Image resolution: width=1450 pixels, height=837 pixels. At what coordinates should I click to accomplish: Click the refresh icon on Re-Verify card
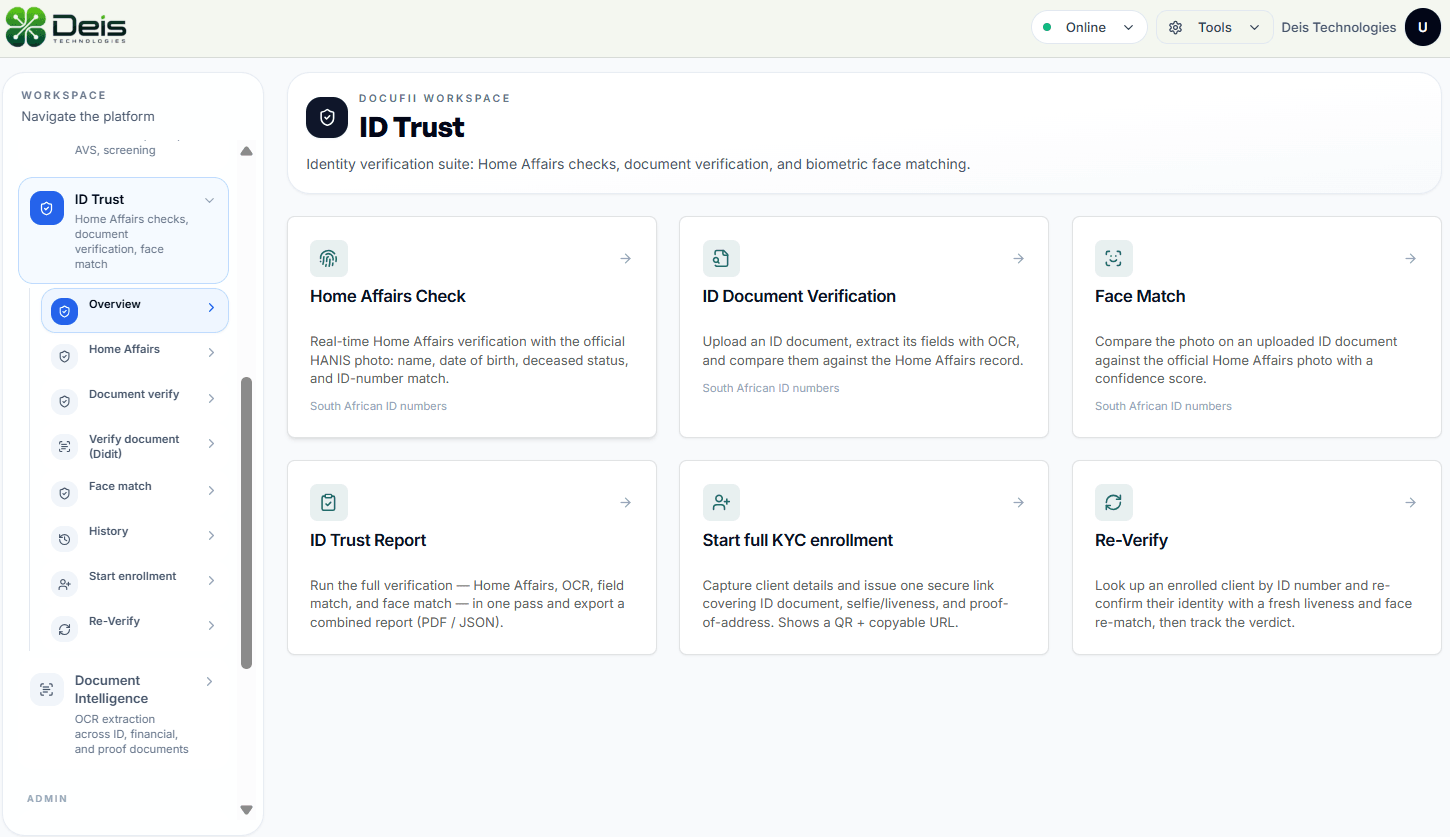[x=1113, y=502]
